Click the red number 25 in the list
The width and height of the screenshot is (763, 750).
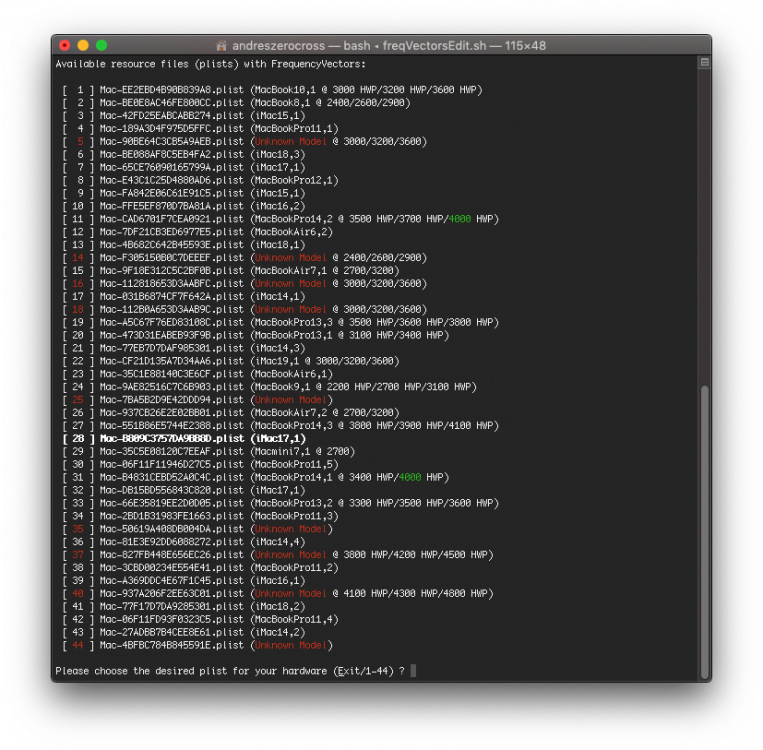click(78, 400)
